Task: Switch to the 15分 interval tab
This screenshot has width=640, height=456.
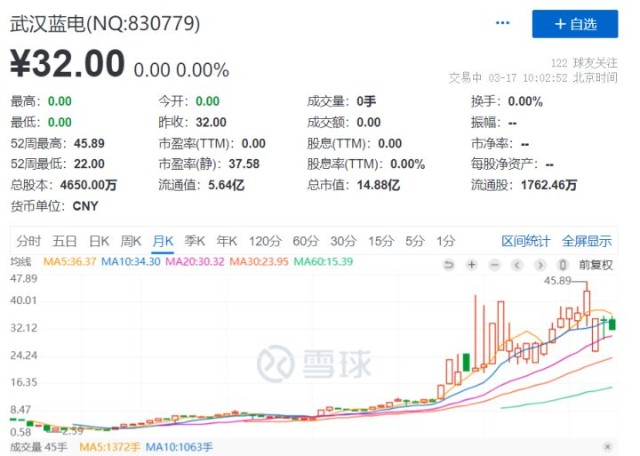Action: pyautogui.click(x=381, y=241)
